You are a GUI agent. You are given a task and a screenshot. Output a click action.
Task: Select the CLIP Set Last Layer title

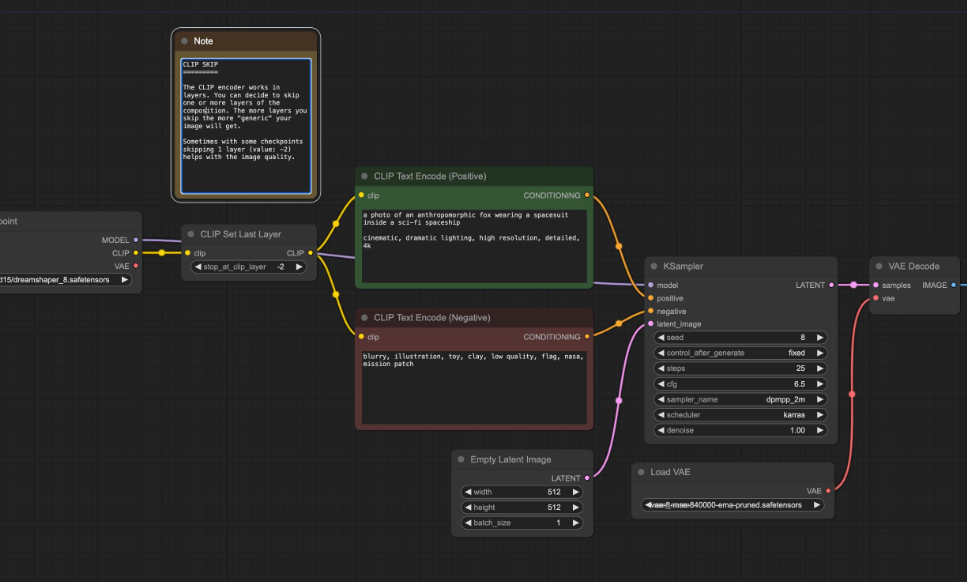coord(241,234)
